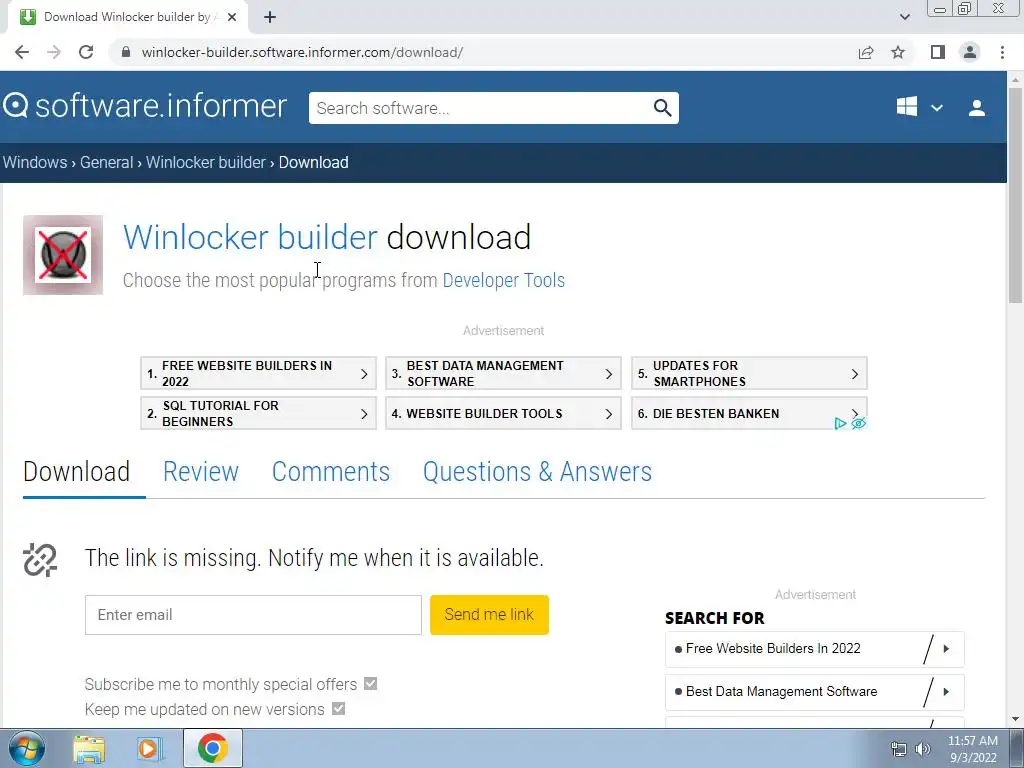Click the Chrome taskbar icon

pos(213,748)
